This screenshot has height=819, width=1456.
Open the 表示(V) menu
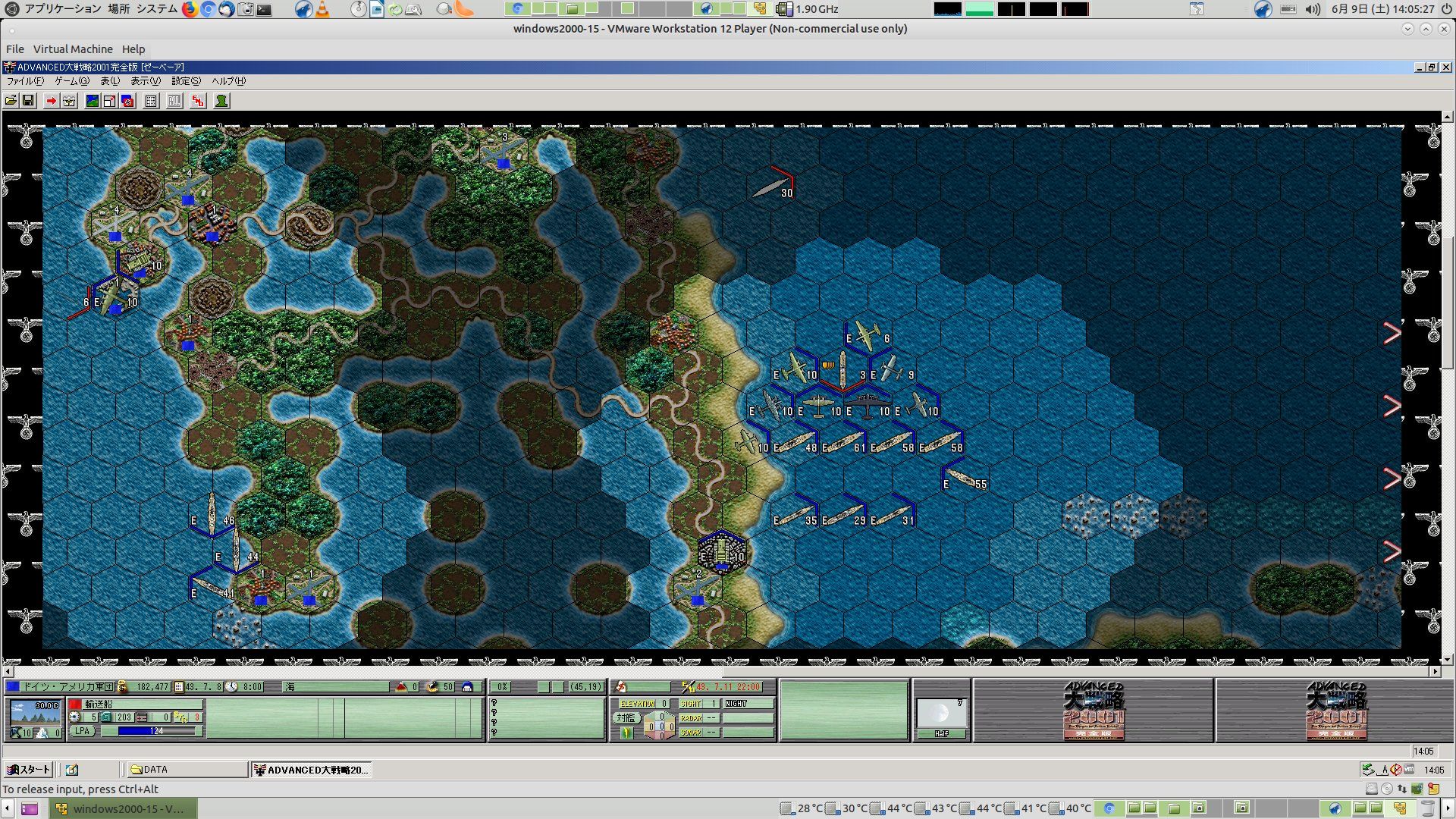coord(145,81)
